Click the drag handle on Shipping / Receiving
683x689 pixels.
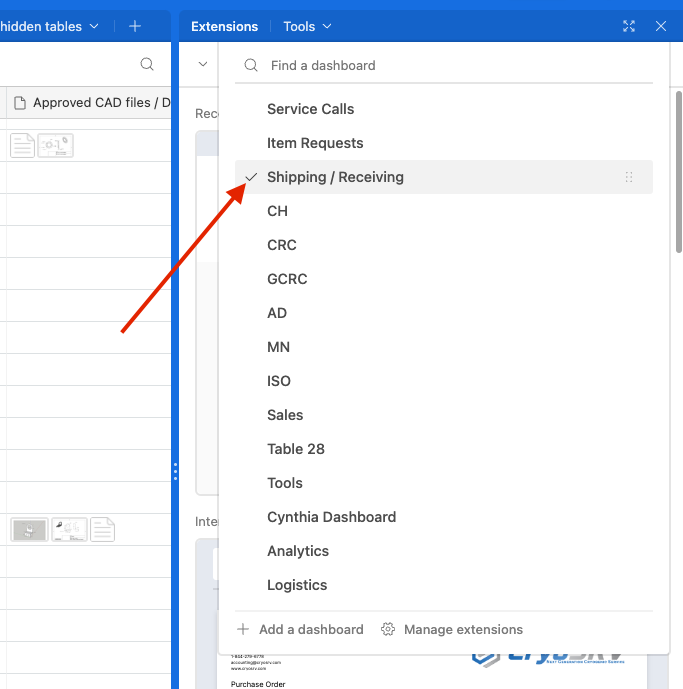[629, 177]
